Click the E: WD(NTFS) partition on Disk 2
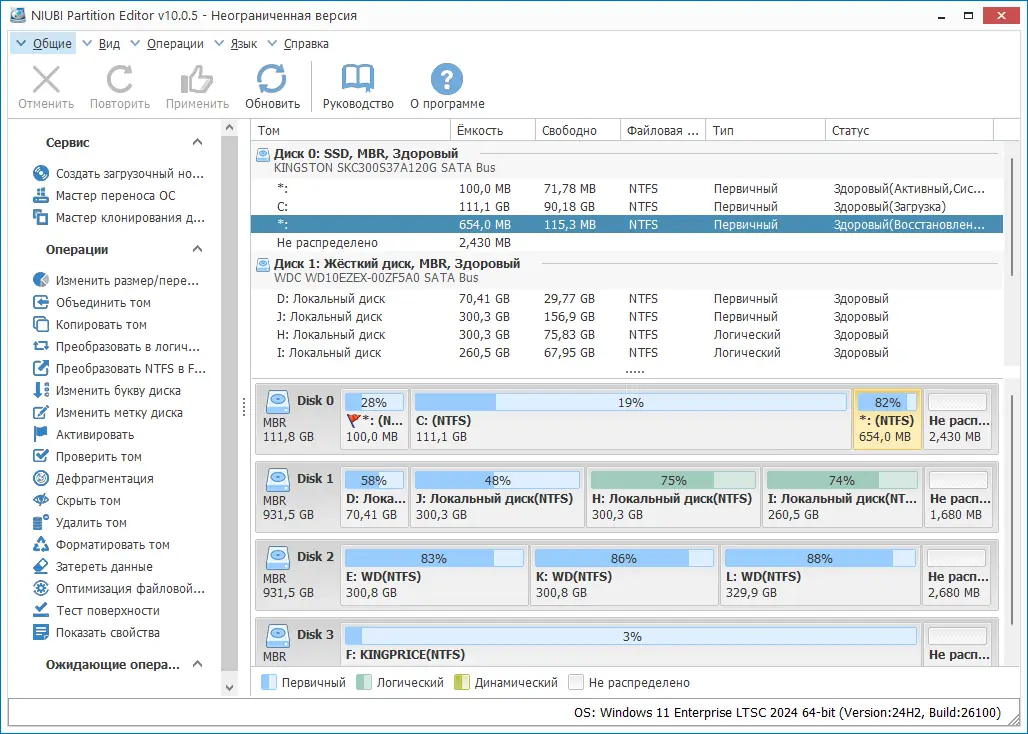This screenshot has height=734, width=1028. [x=435, y=576]
